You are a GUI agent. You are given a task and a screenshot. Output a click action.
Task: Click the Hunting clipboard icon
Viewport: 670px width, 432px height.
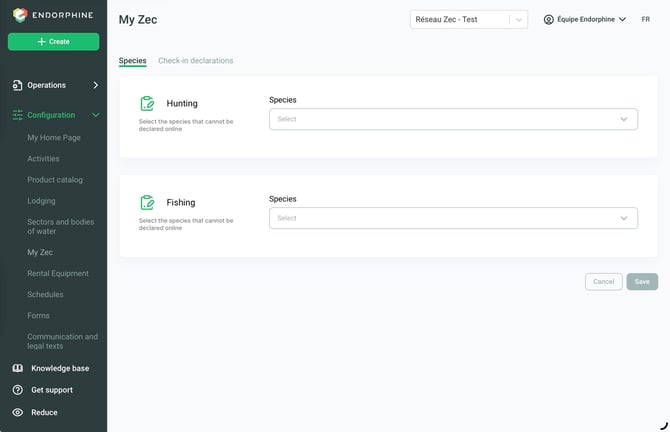[147, 103]
